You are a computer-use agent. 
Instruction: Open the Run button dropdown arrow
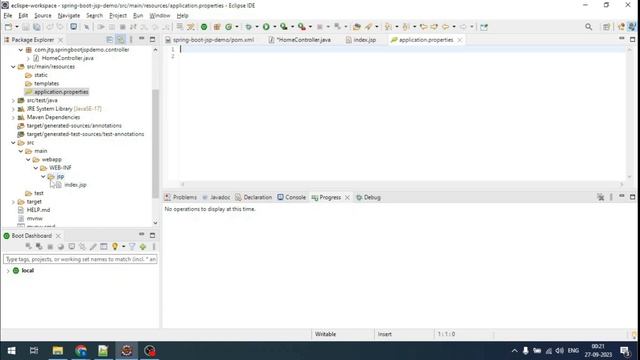pos(275,27)
